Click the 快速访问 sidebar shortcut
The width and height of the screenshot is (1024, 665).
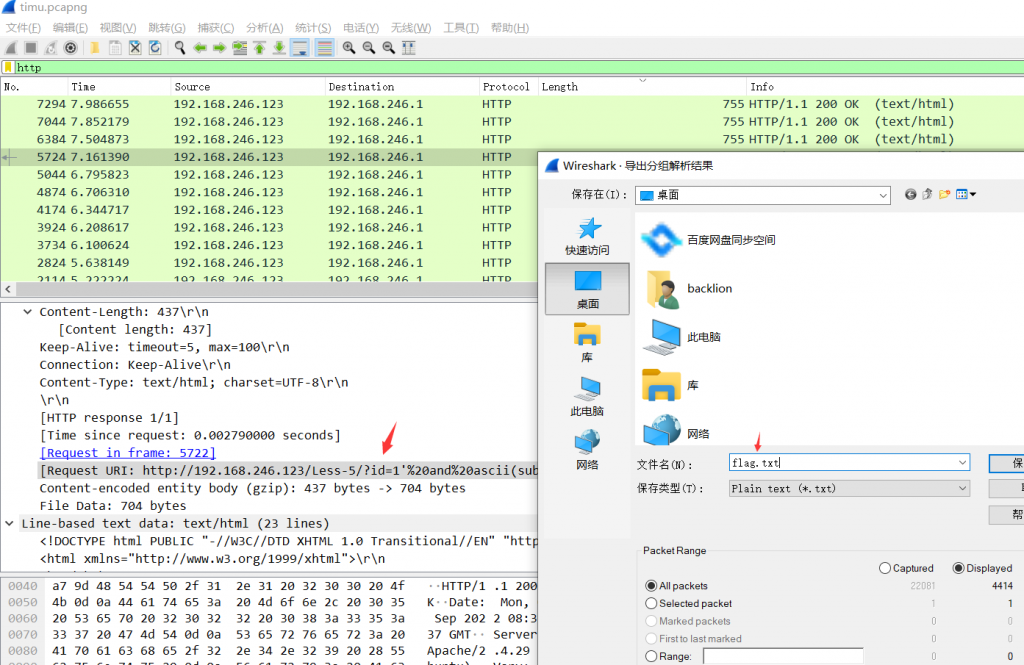[587, 238]
